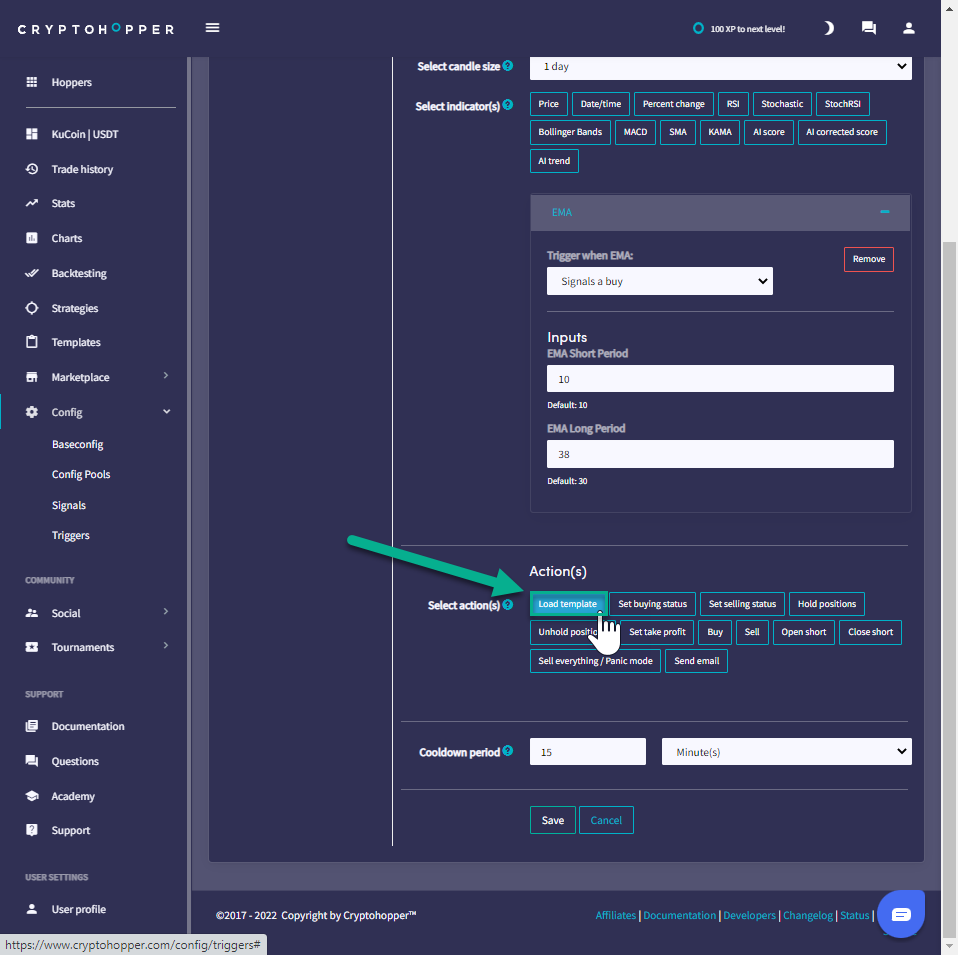Click the hamburger menu icon
Screen dimensions: 958x955
click(212, 28)
